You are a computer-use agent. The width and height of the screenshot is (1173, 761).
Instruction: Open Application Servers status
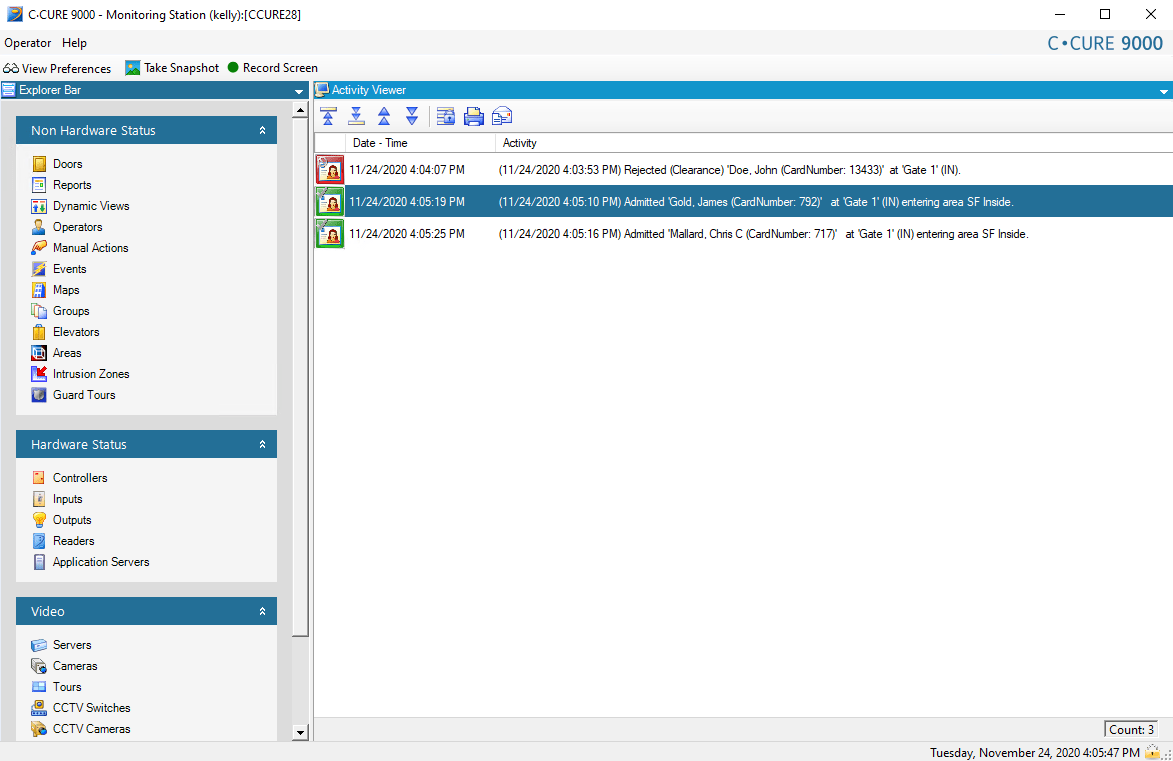[x=101, y=561]
